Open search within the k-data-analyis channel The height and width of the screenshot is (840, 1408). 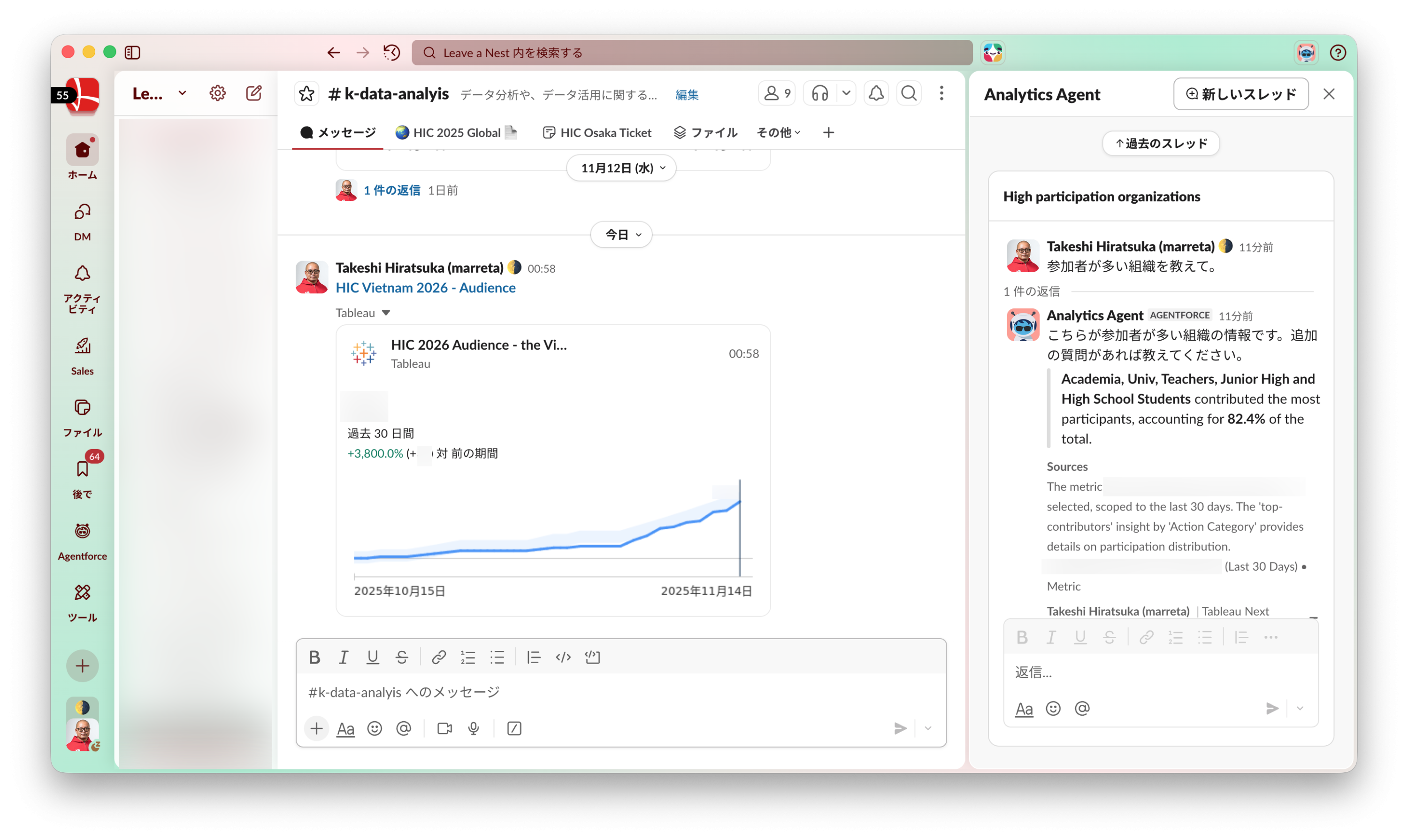coord(908,93)
